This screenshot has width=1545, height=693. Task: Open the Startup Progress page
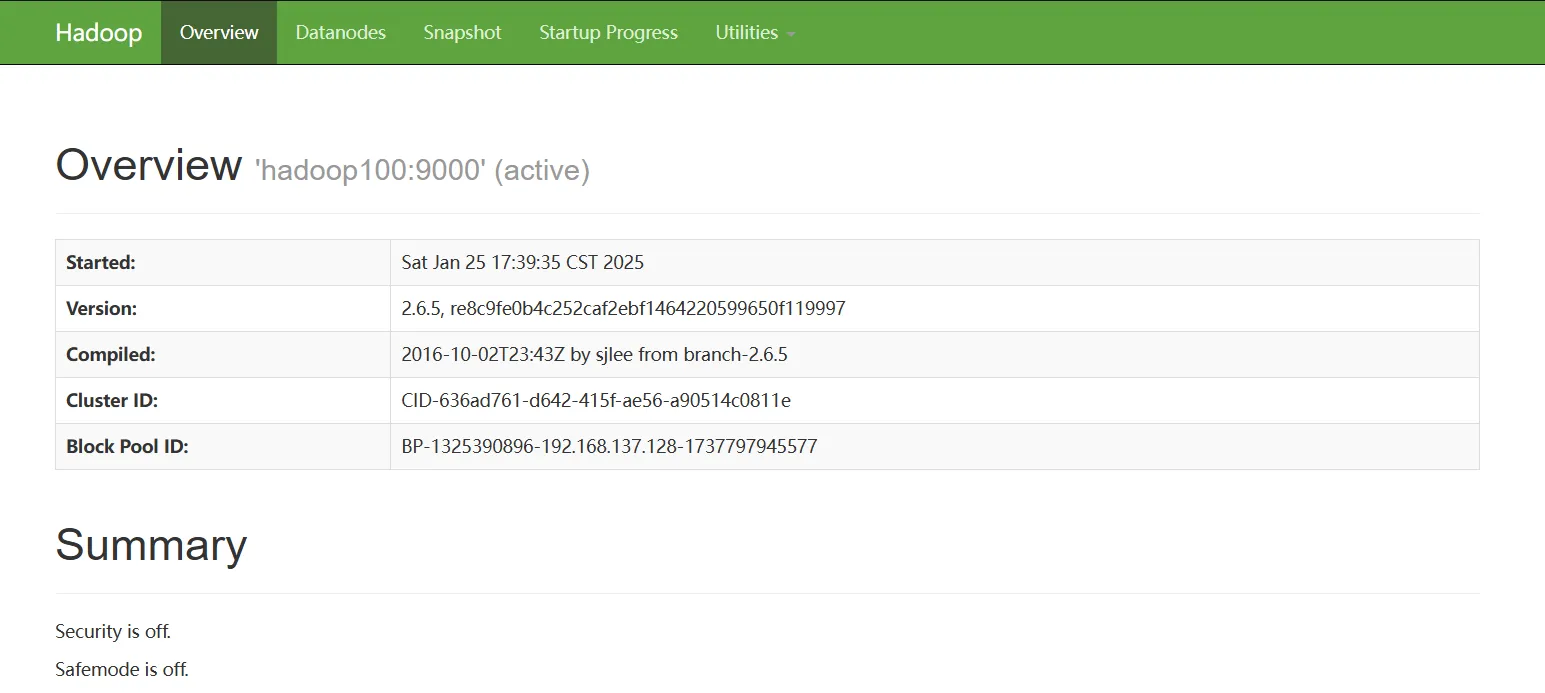point(608,32)
